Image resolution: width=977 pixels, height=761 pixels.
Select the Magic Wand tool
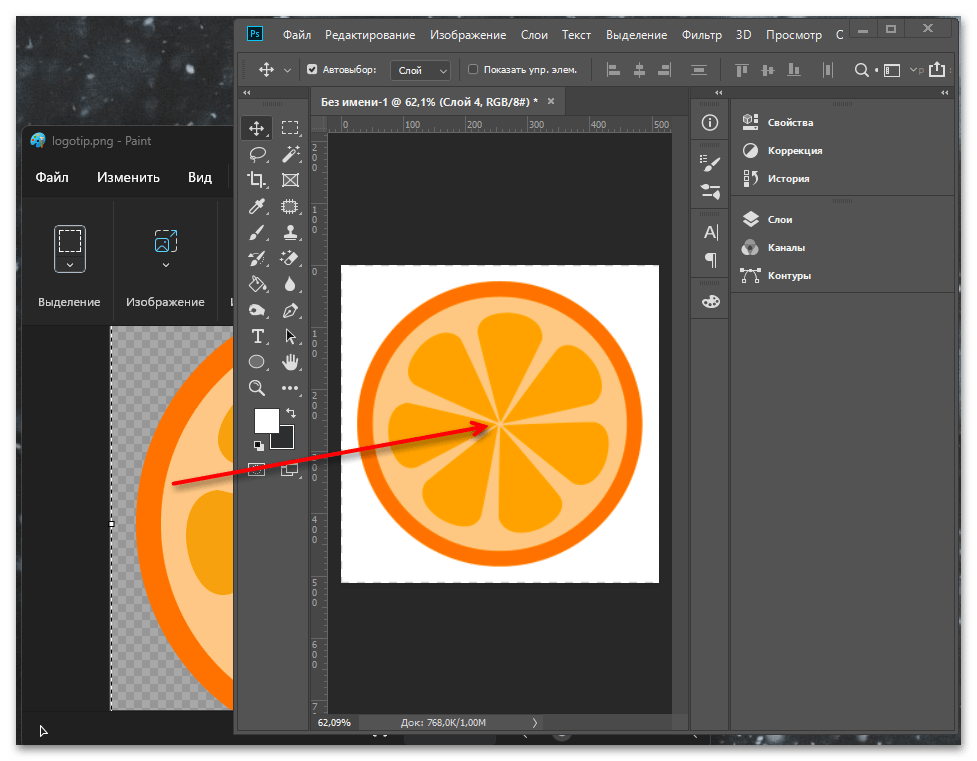[290, 154]
